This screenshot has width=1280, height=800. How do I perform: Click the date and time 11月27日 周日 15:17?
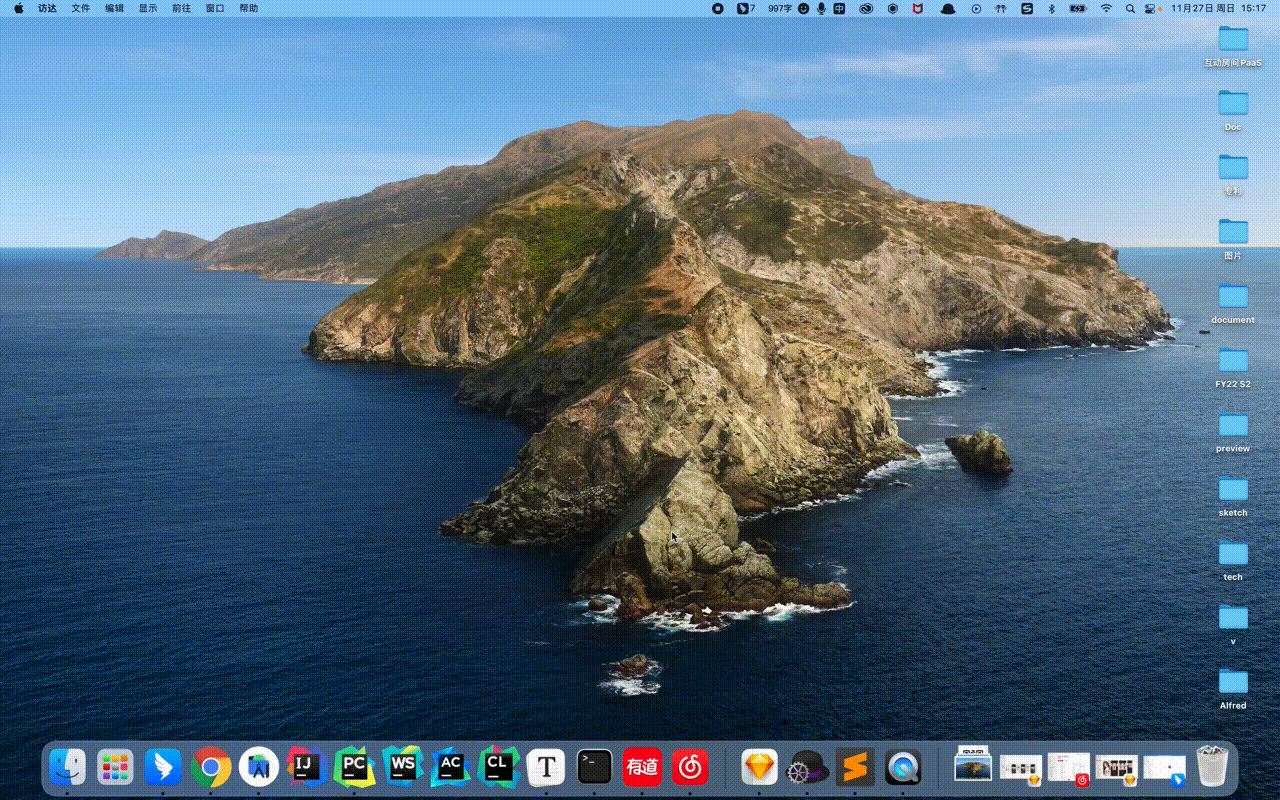pos(1218,8)
